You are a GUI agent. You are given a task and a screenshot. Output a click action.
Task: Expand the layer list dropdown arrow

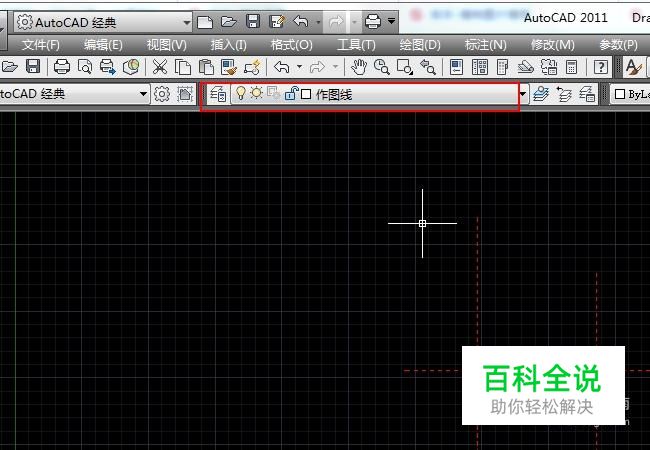click(523, 94)
